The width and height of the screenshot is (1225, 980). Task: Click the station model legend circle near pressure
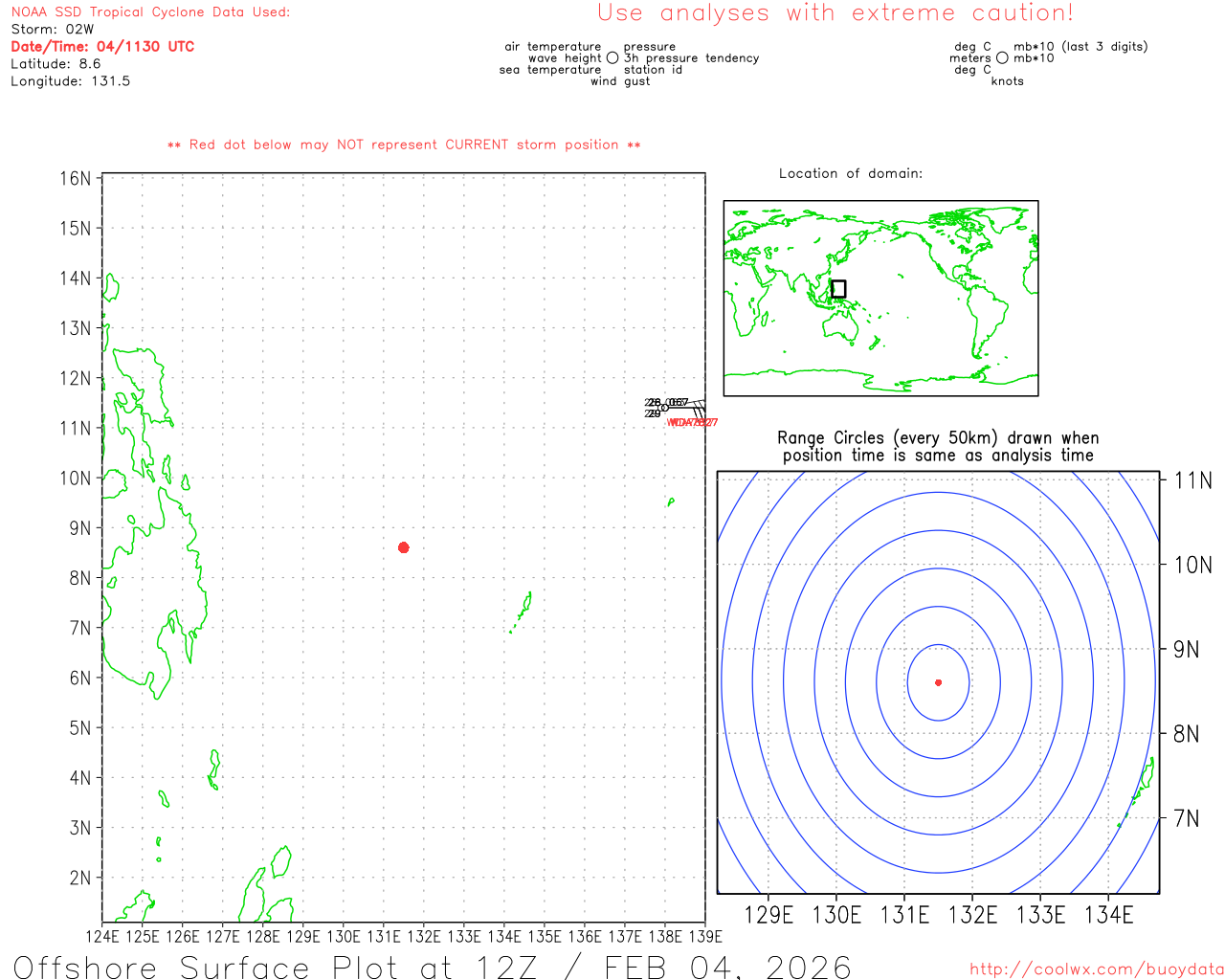pyautogui.click(x=612, y=58)
